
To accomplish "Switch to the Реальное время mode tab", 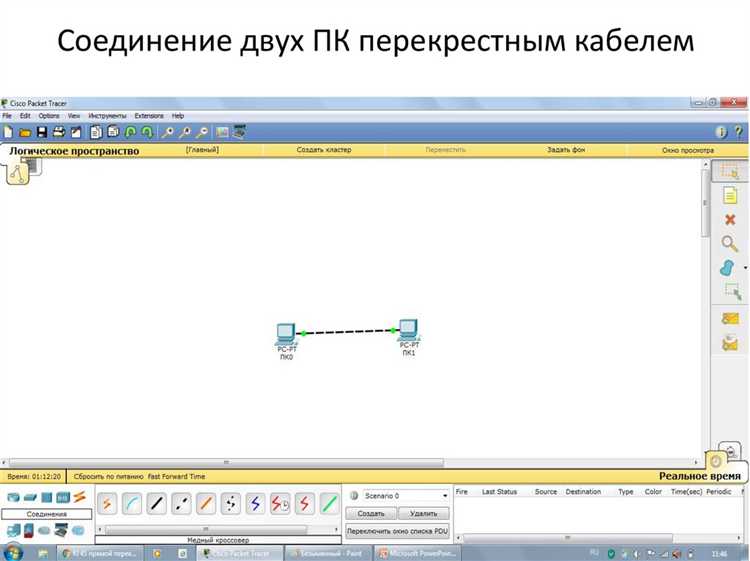I will [699, 476].
